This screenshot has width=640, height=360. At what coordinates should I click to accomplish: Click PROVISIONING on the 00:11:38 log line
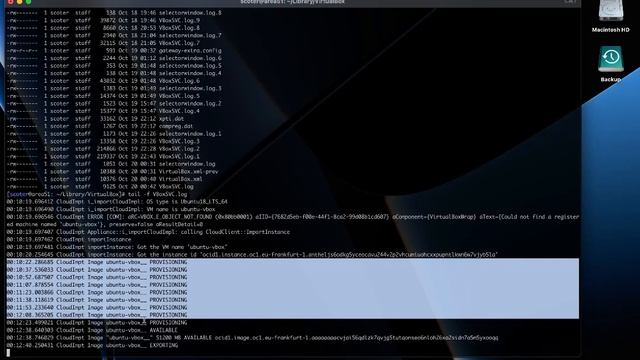pos(168,300)
